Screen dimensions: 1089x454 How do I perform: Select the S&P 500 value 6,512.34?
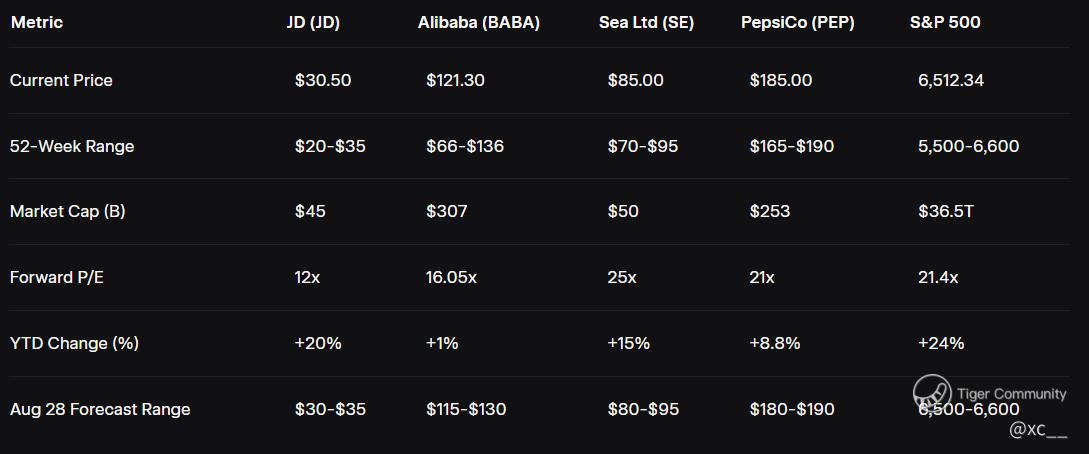coord(950,80)
